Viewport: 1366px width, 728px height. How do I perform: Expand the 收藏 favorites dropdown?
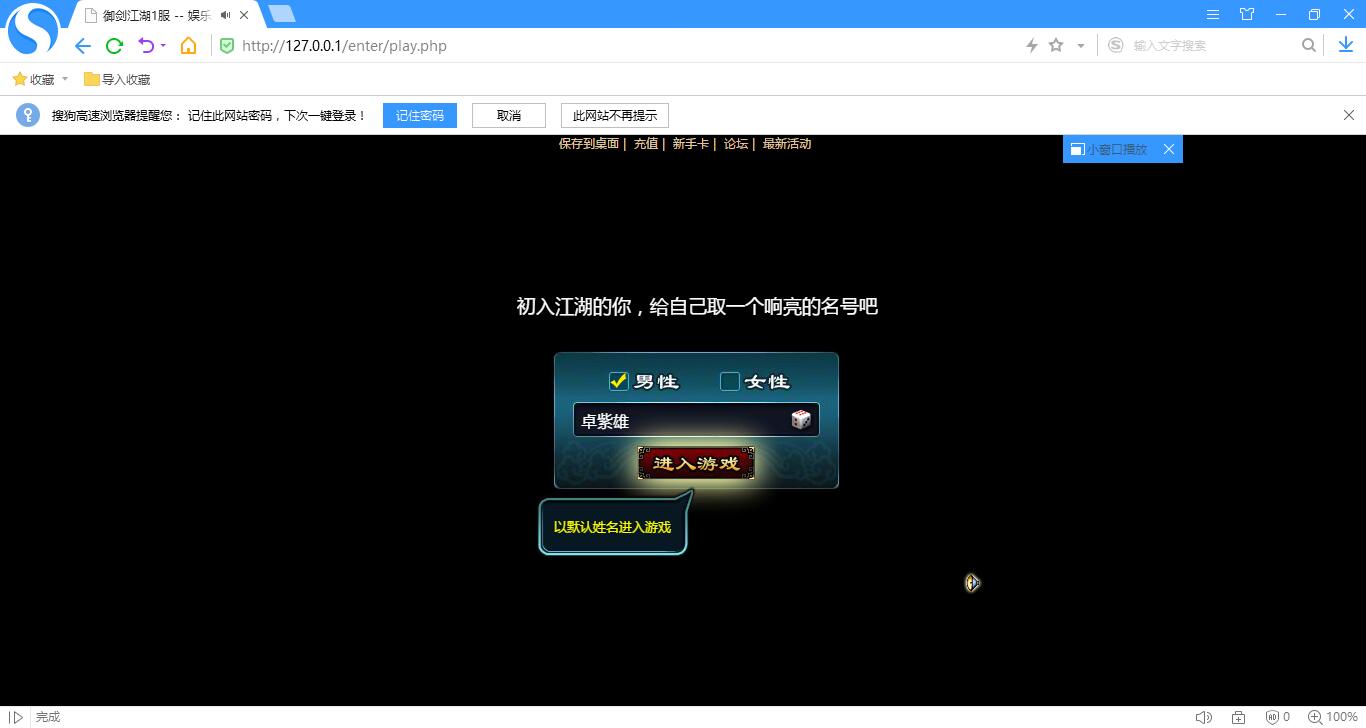(65, 79)
